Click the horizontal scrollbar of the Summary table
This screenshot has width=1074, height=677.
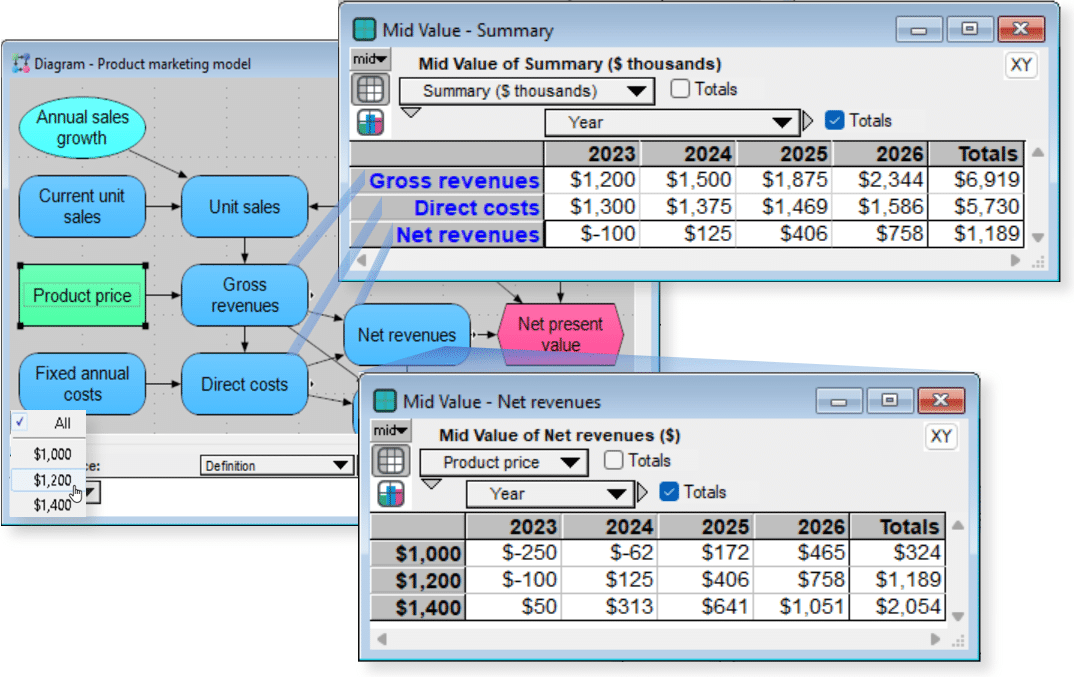tap(690, 260)
